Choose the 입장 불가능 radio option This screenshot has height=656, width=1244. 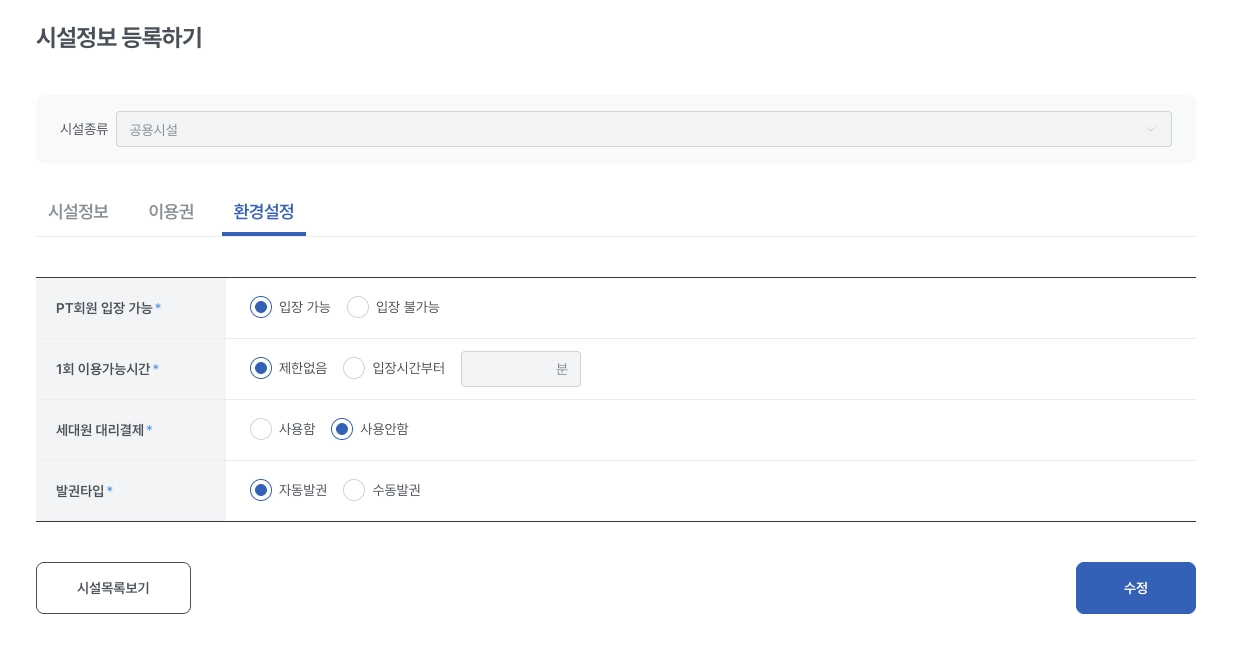(x=358, y=307)
